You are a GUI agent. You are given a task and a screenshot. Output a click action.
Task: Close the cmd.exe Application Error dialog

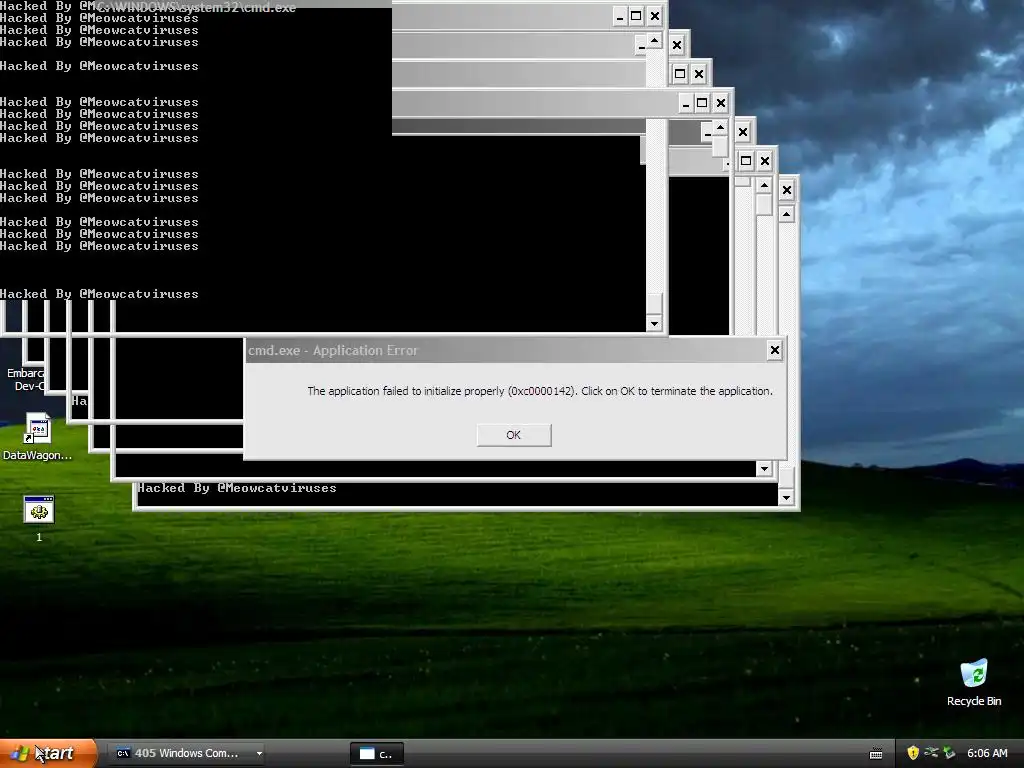coord(775,350)
